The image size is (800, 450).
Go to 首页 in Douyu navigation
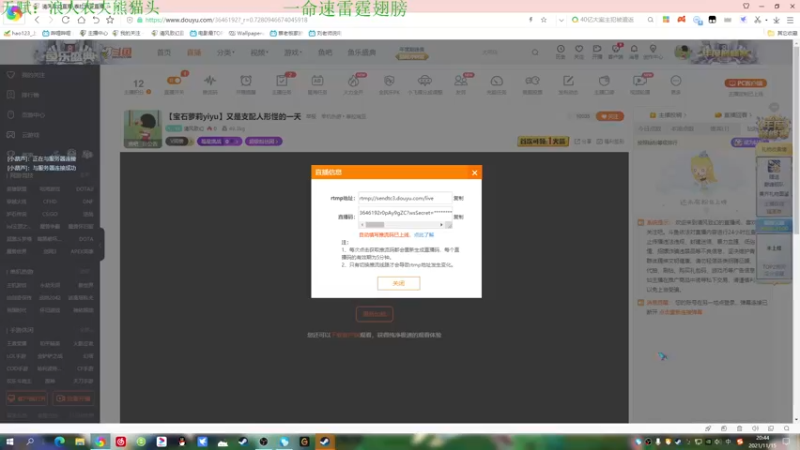tap(164, 53)
